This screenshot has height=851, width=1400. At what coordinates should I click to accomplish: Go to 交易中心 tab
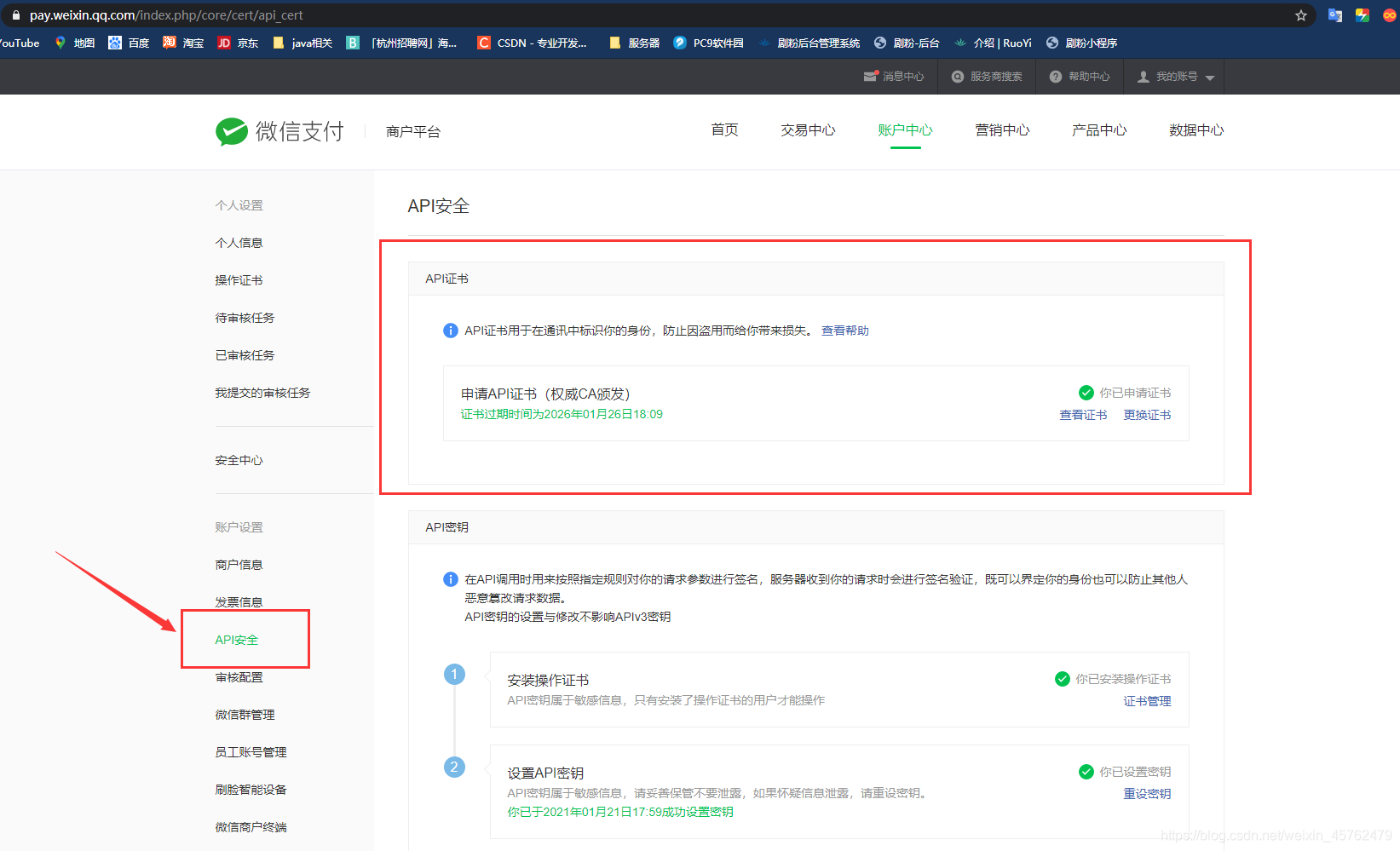tap(808, 130)
